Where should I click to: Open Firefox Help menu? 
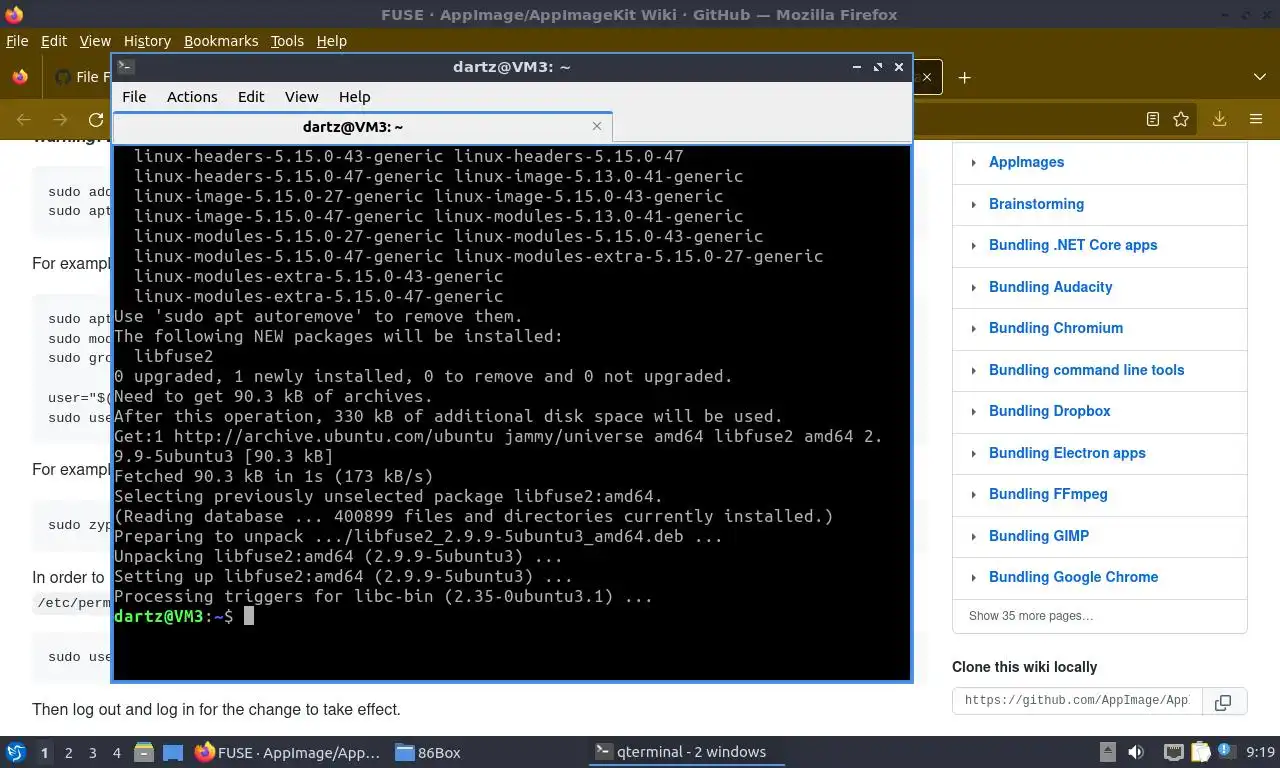(331, 41)
